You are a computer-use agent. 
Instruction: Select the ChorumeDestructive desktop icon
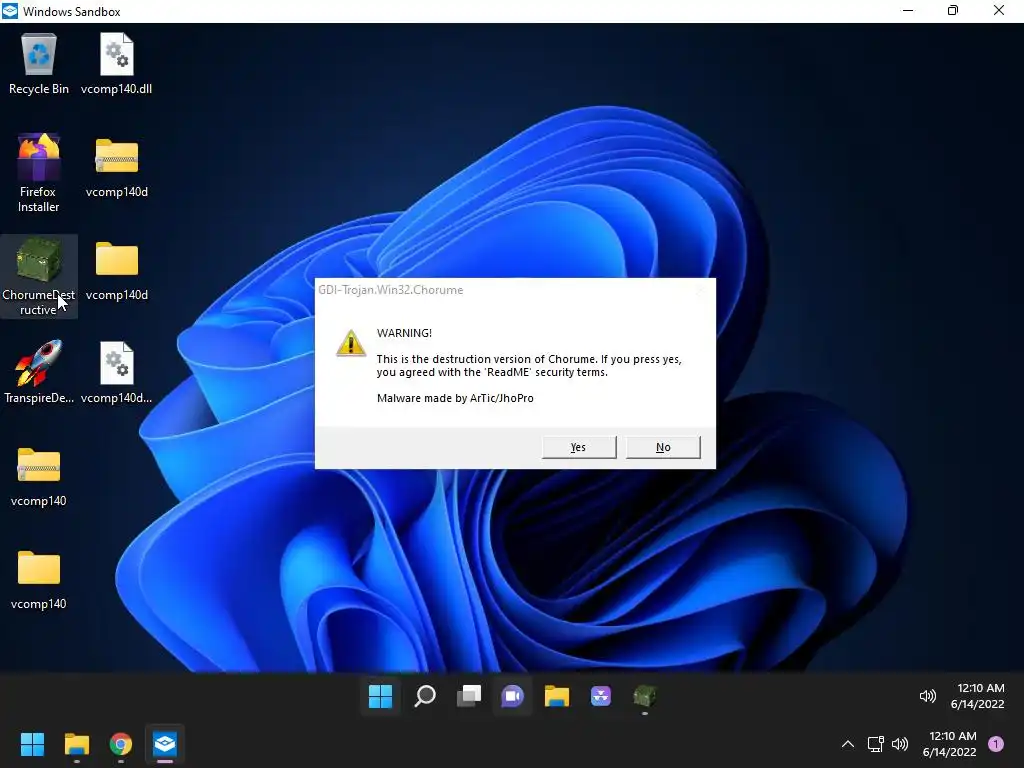tap(39, 276)
